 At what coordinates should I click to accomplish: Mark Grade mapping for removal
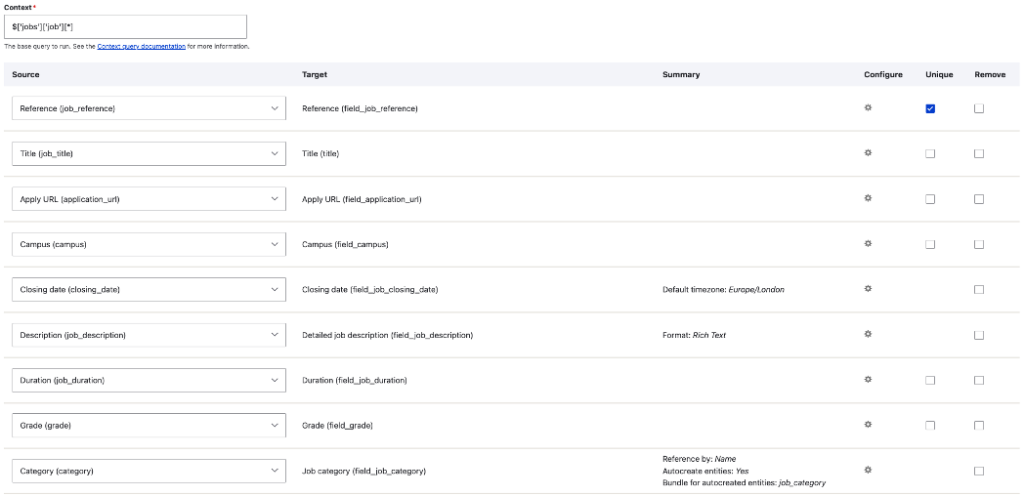979,426
